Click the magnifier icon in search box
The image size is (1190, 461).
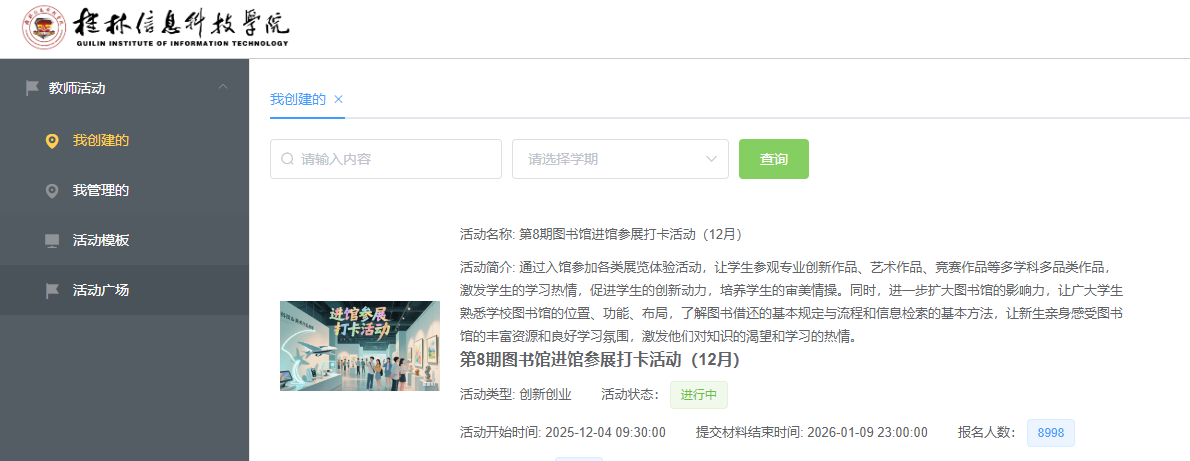click(x=288, y=159)
